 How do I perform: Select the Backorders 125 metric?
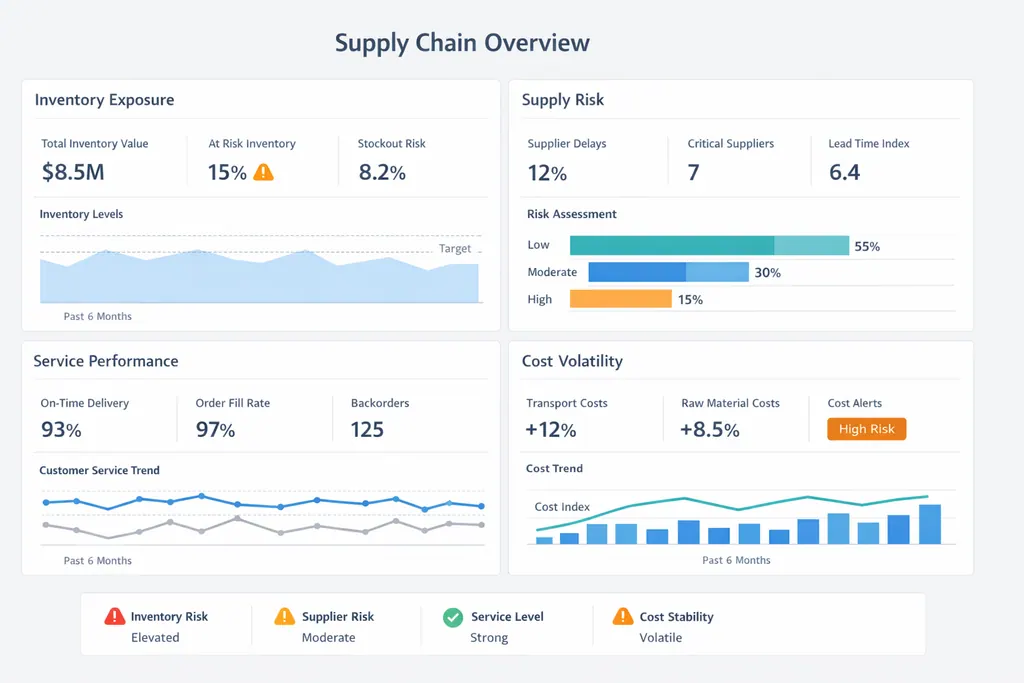click(x=367, y=430)
